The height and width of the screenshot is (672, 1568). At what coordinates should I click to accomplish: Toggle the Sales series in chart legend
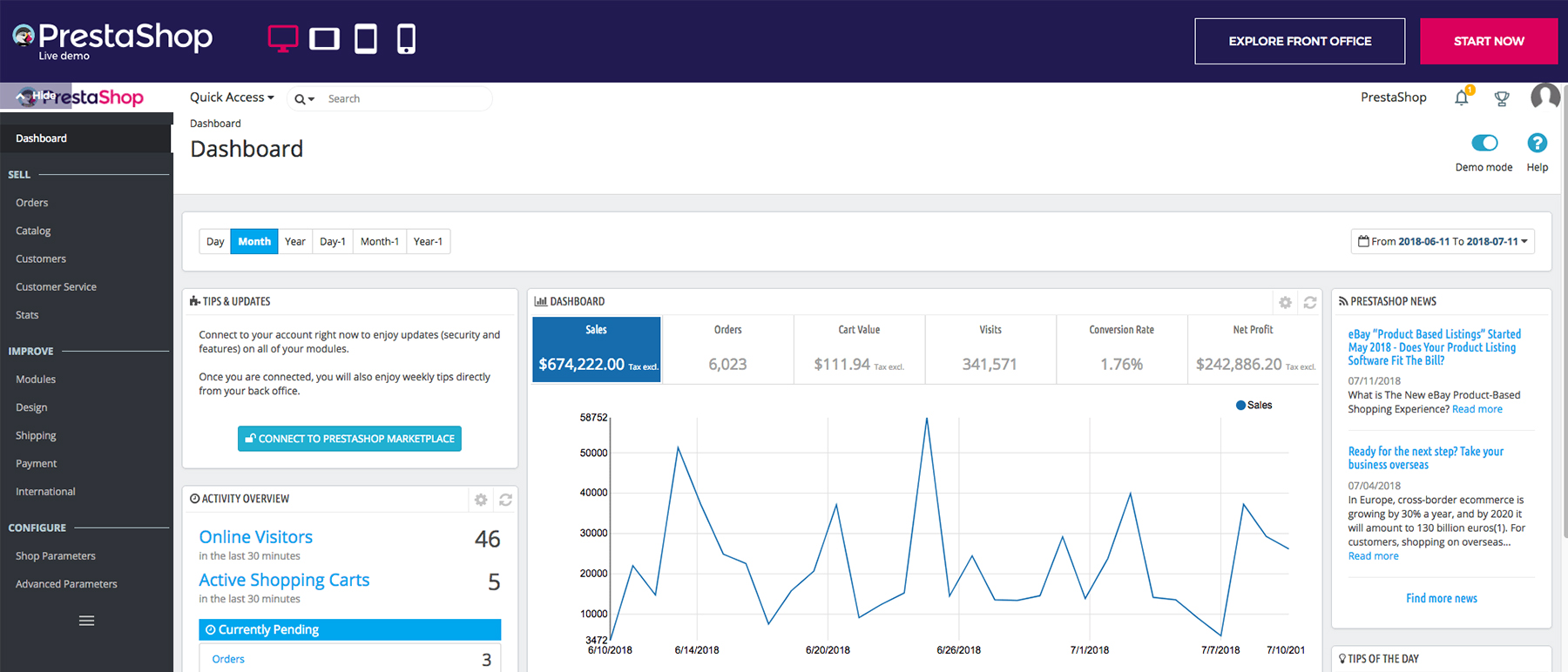(1254, 406)
